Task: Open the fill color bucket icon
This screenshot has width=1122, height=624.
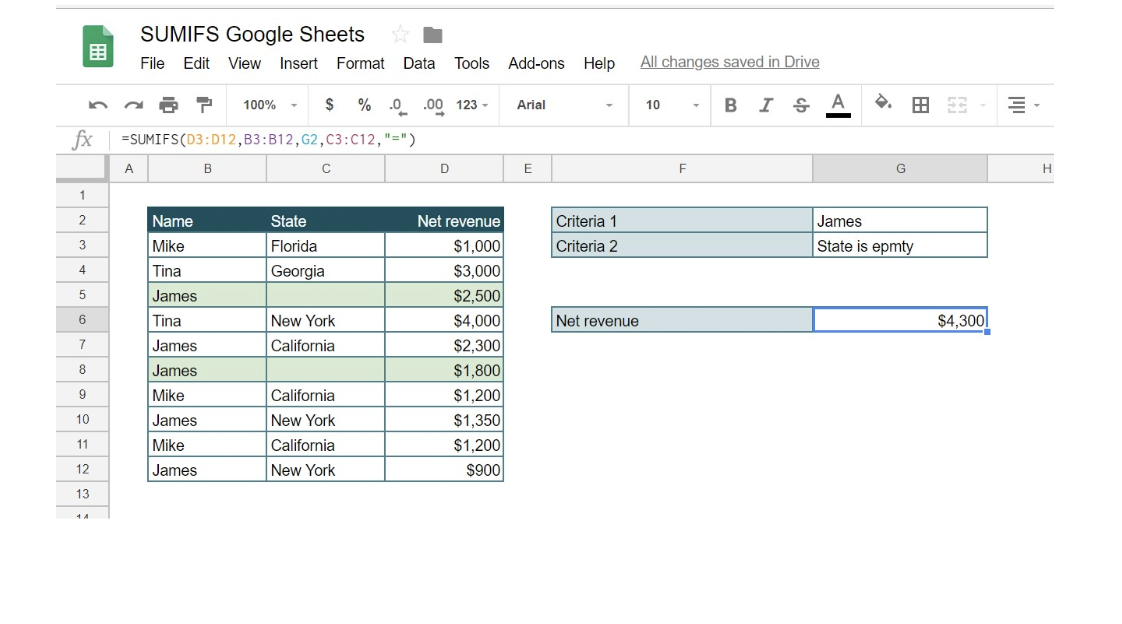Action: pos(883,104)
